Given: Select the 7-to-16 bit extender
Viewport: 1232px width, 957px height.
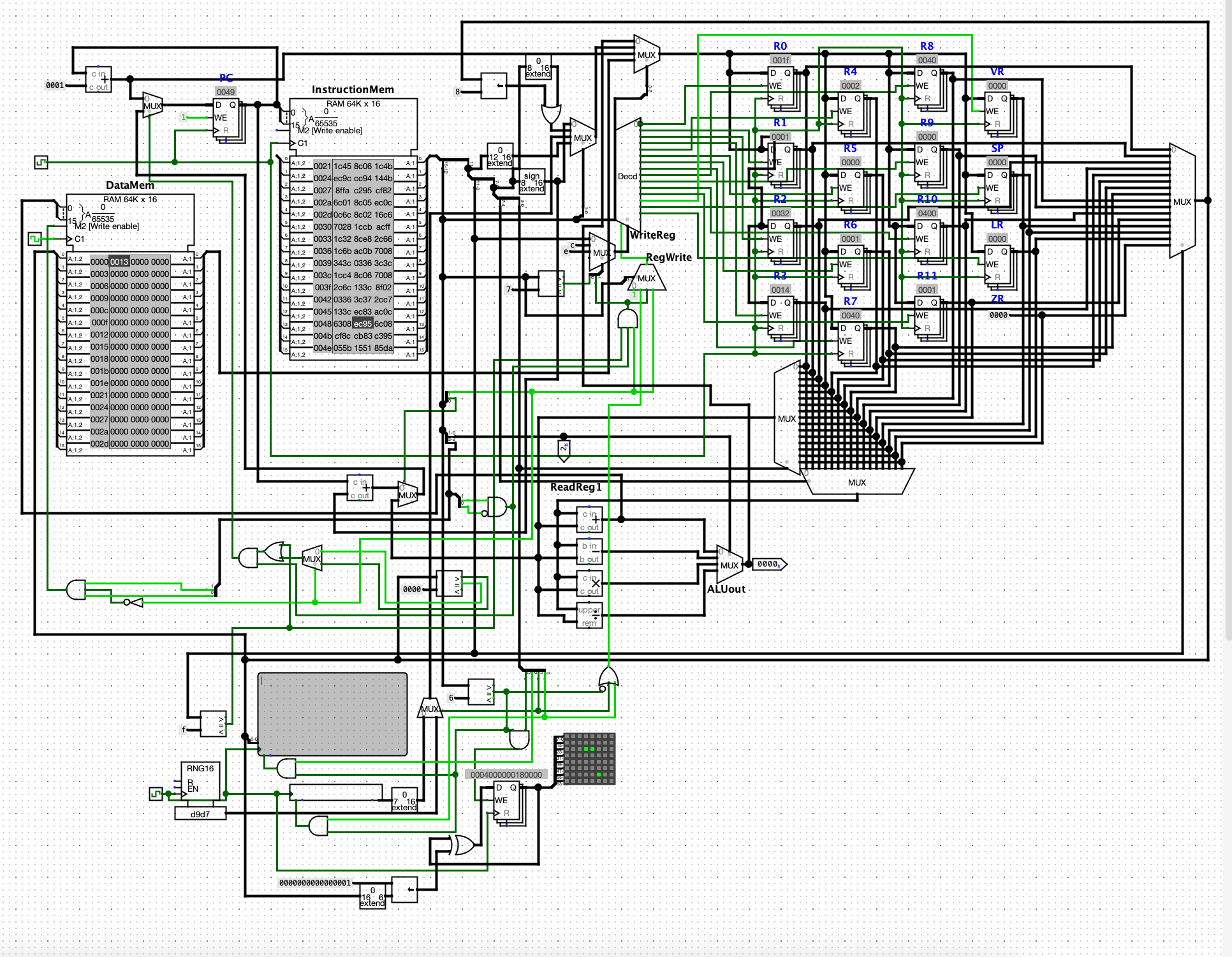Looking at the screenshot, I should coord(404,801).
